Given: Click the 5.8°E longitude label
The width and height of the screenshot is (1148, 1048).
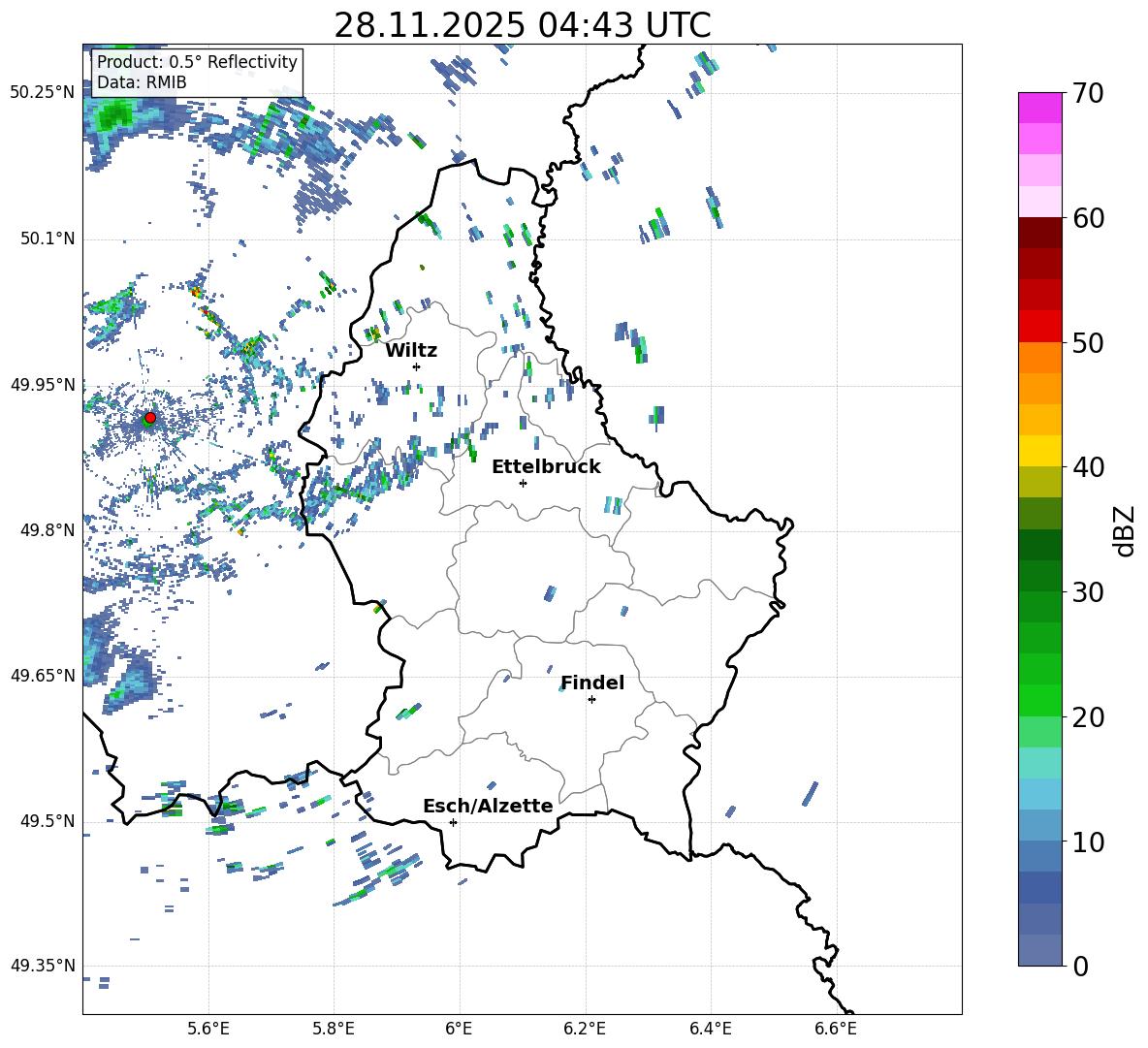Looking at the screenshot, I should pyautogui.click(x=334, y=1029).
